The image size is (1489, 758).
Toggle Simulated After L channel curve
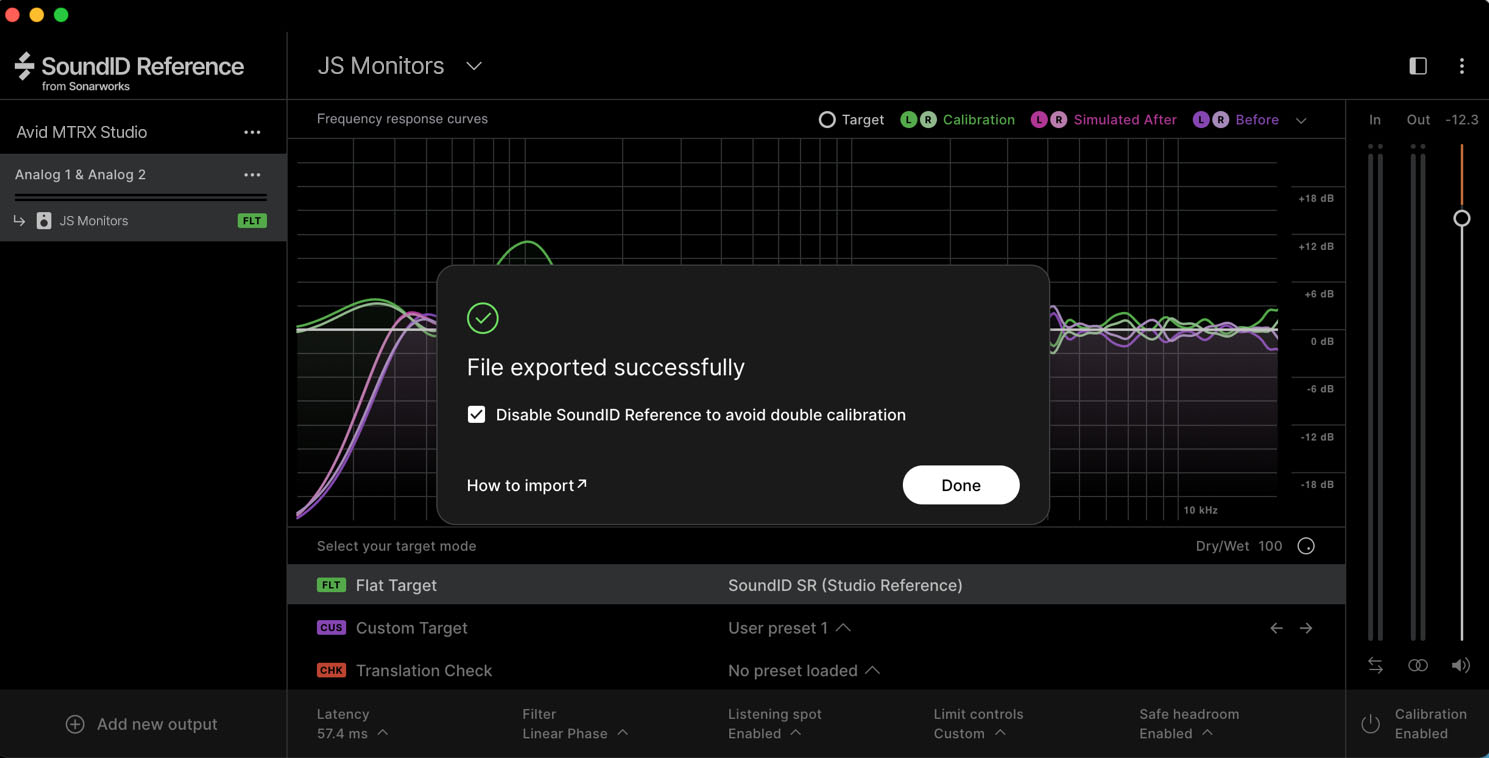pyautogui.click(x=1039, y=120)
